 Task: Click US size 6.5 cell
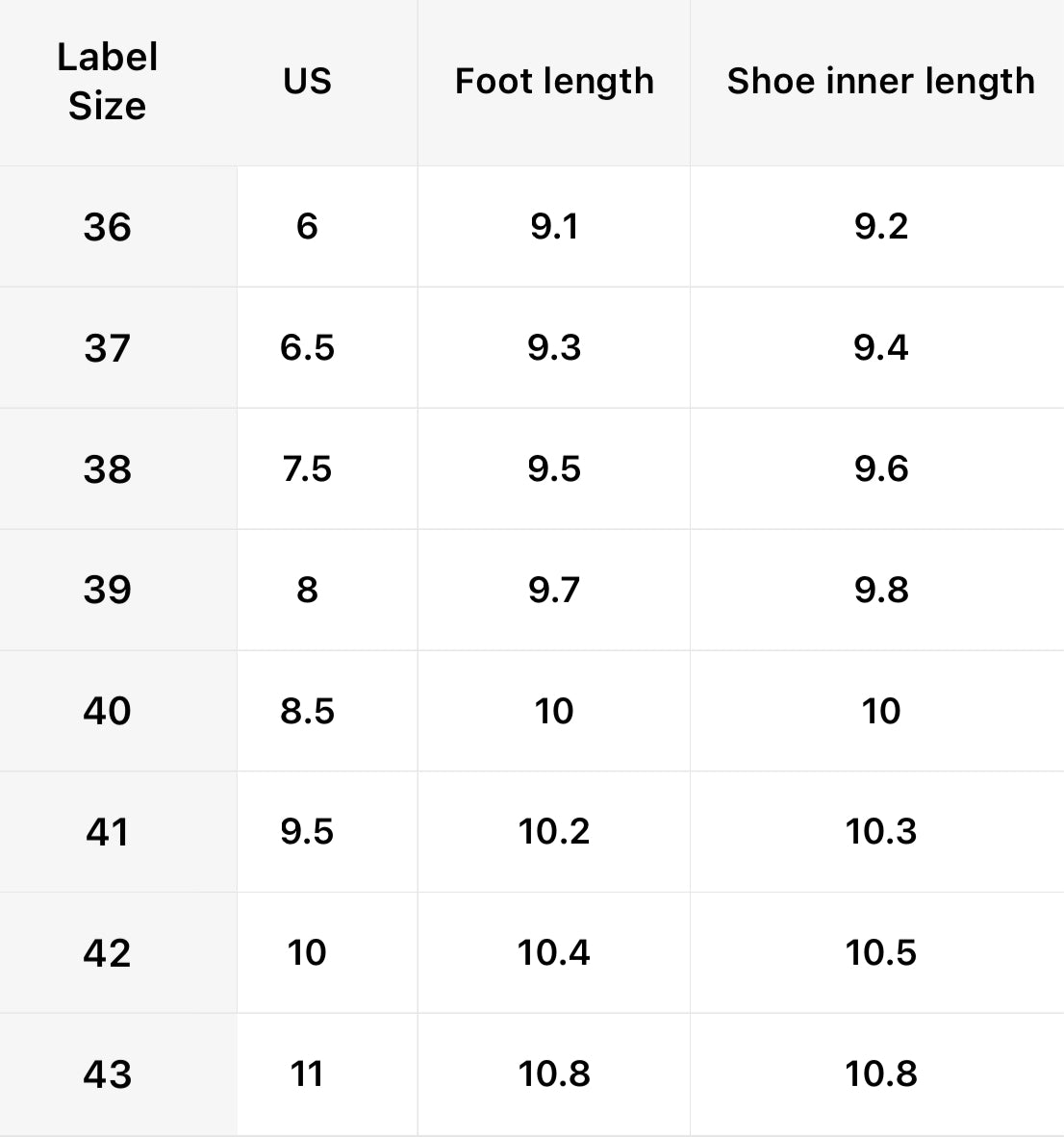[307, 348]
